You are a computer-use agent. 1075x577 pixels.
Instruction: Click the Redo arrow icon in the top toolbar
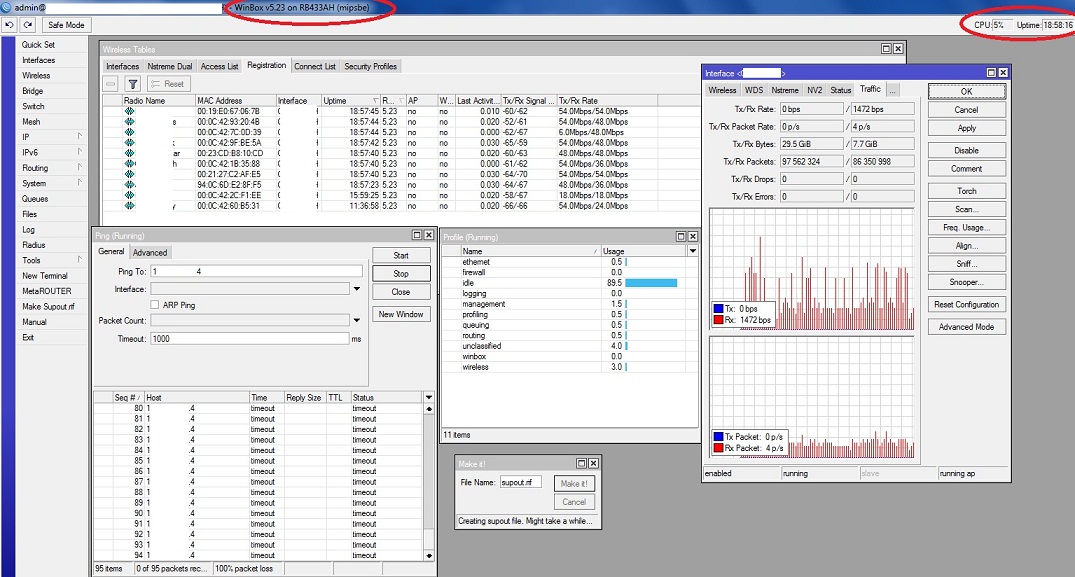point(28,25)
